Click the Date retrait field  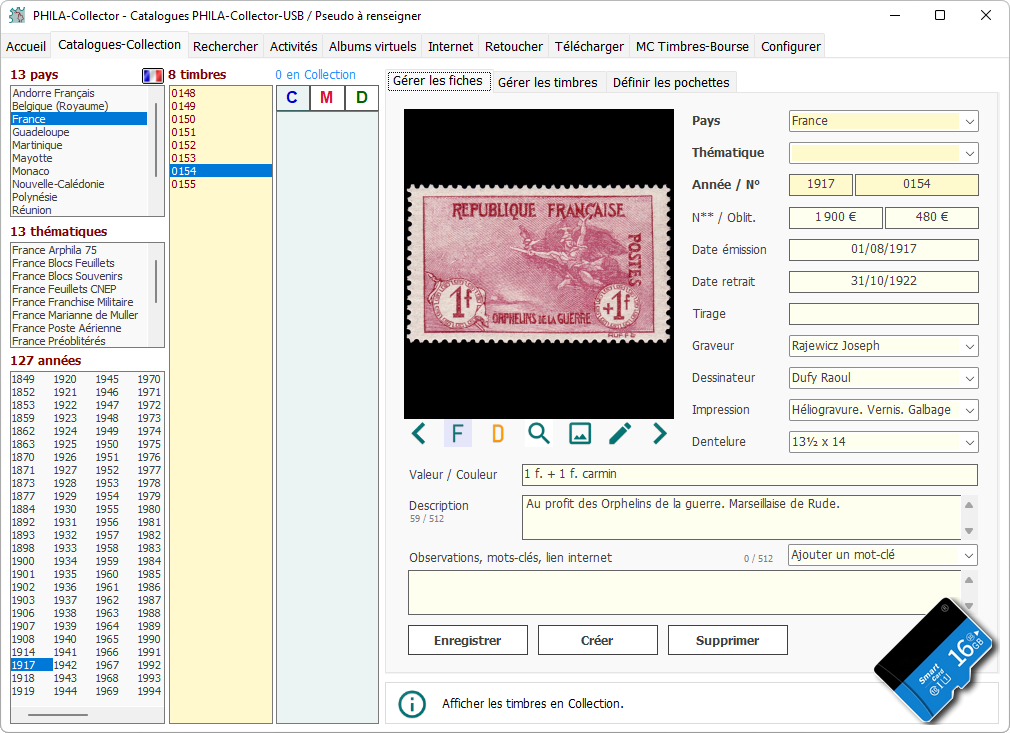883,282
